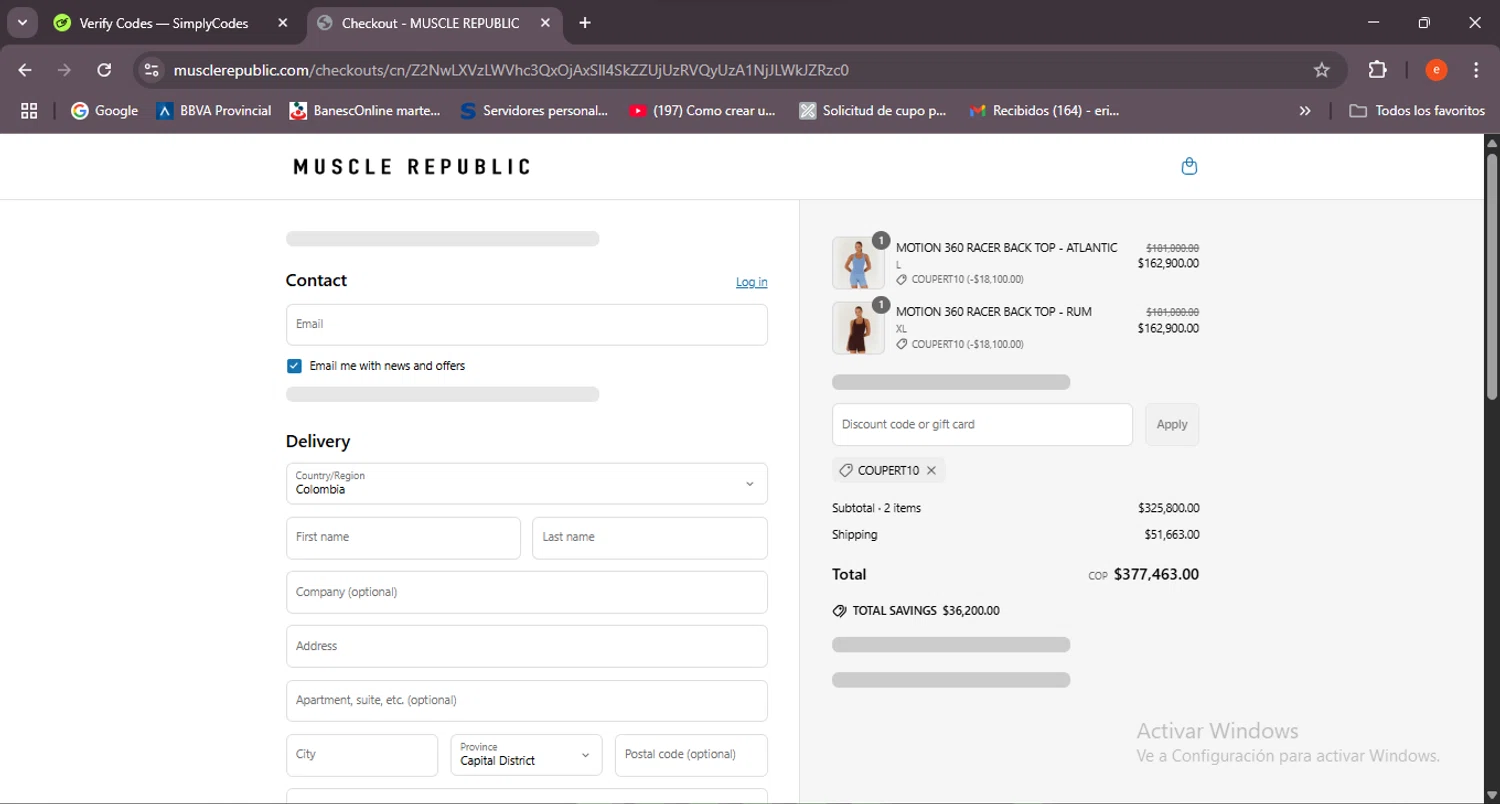Image resolution: width=1500 pixels, height=804 pixels.
Task: Show more bookmarks with the chevron
Action: pos(1305,111)
